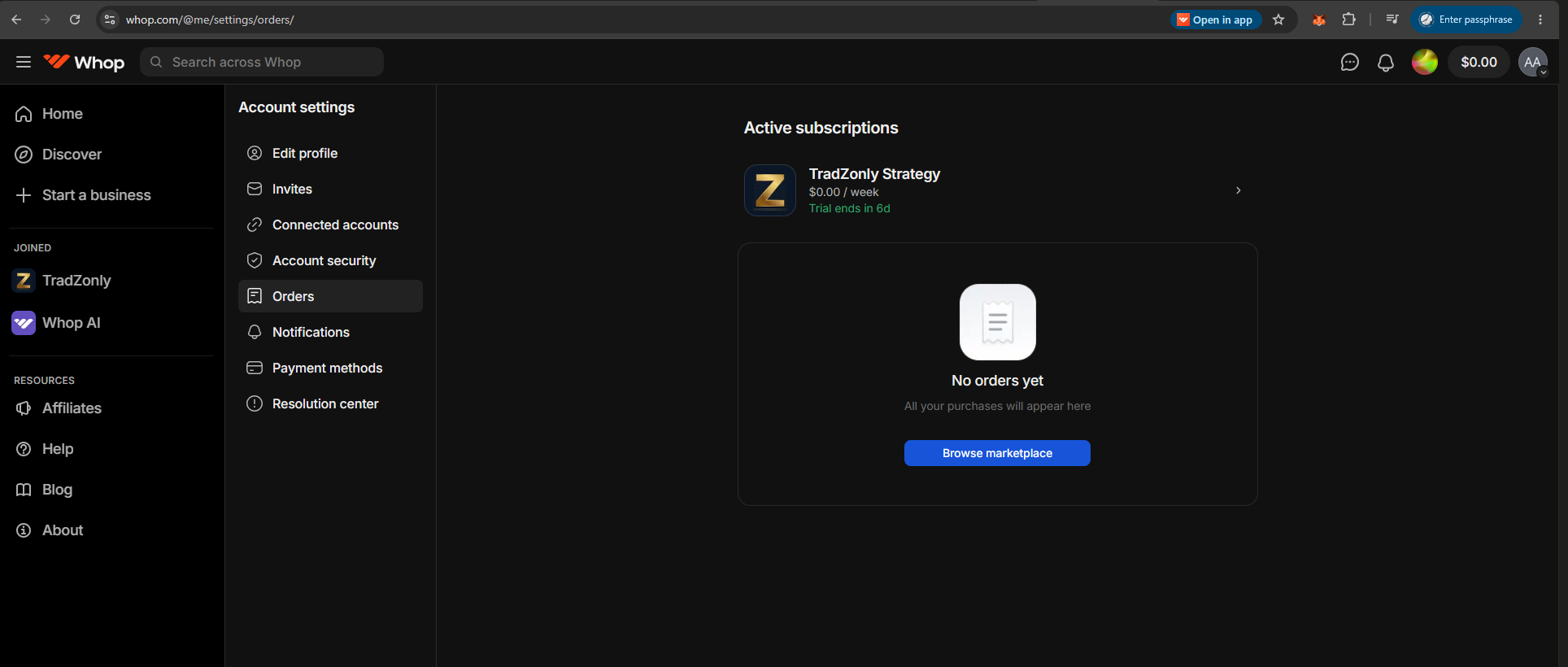The height and width of the screenshot is (667, 1568).
Task: Select Edit profile settings
Action: click(x=330, y=153)
